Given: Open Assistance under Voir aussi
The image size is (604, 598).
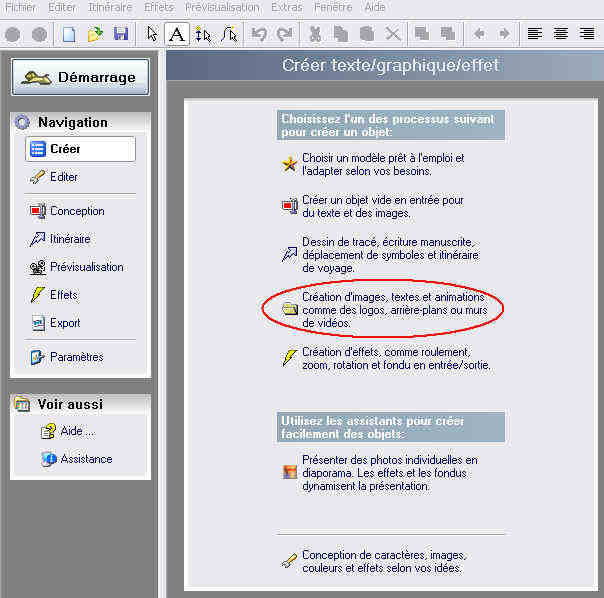Looking at the screenshot, I should (x=77, y=459).
